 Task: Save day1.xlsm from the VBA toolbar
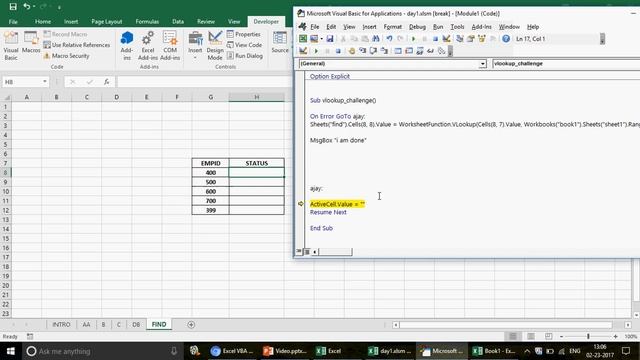click(x=330, y=39)
